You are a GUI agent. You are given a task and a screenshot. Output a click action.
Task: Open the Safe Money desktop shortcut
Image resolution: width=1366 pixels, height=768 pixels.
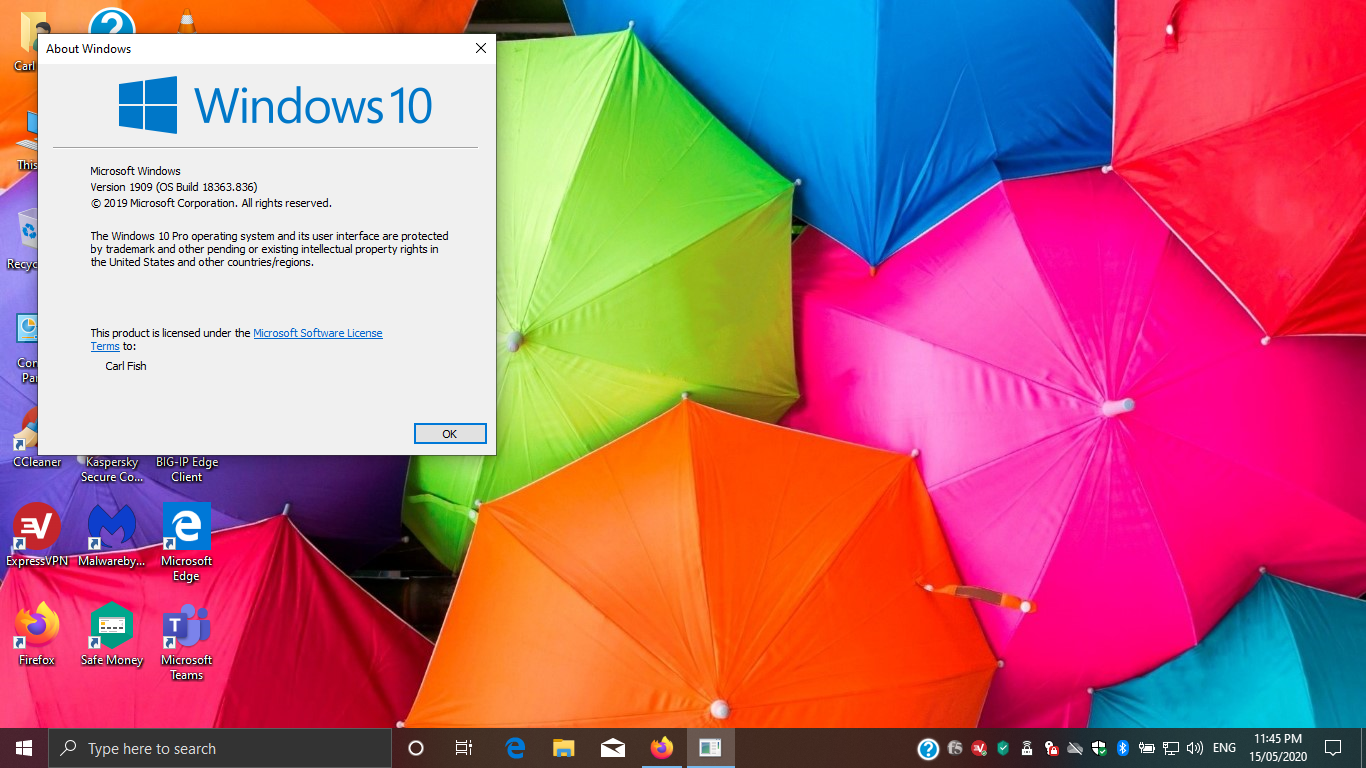coord(112,627)
